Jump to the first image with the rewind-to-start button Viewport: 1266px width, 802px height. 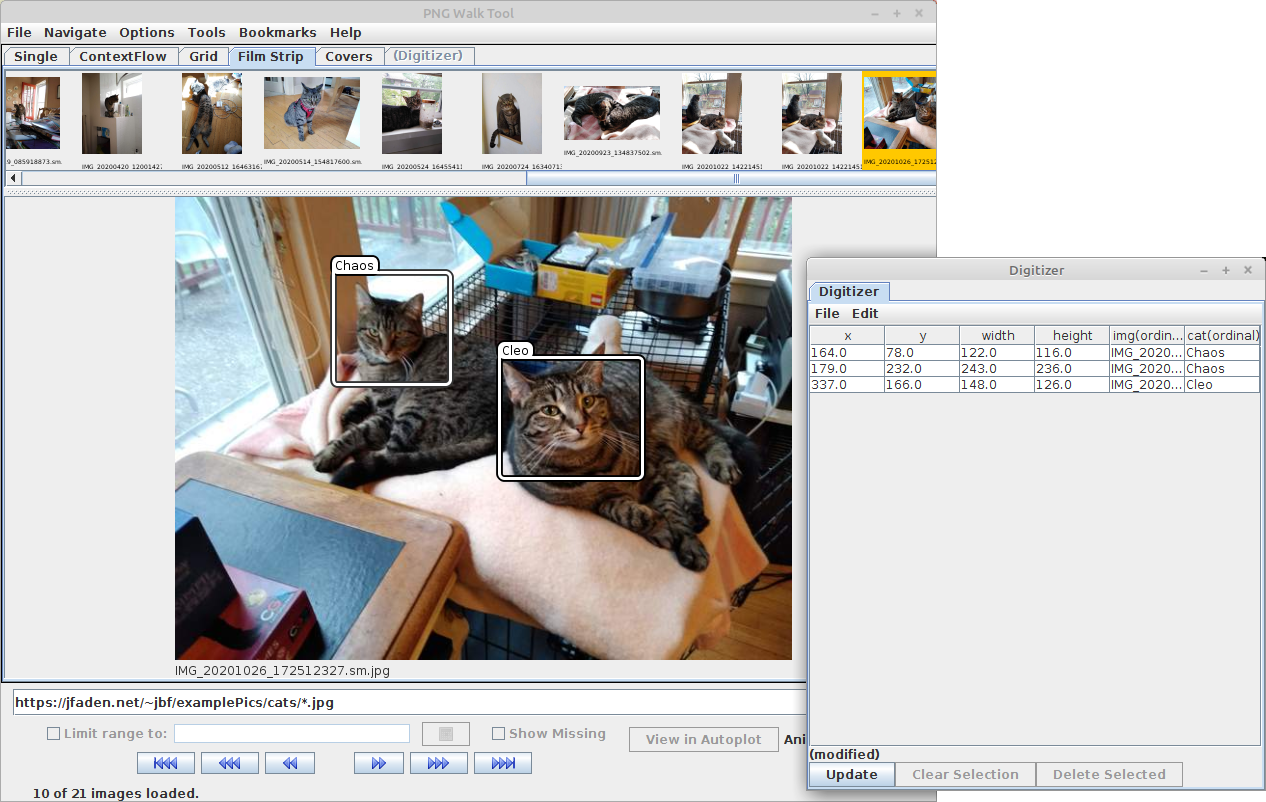(166, 763)
